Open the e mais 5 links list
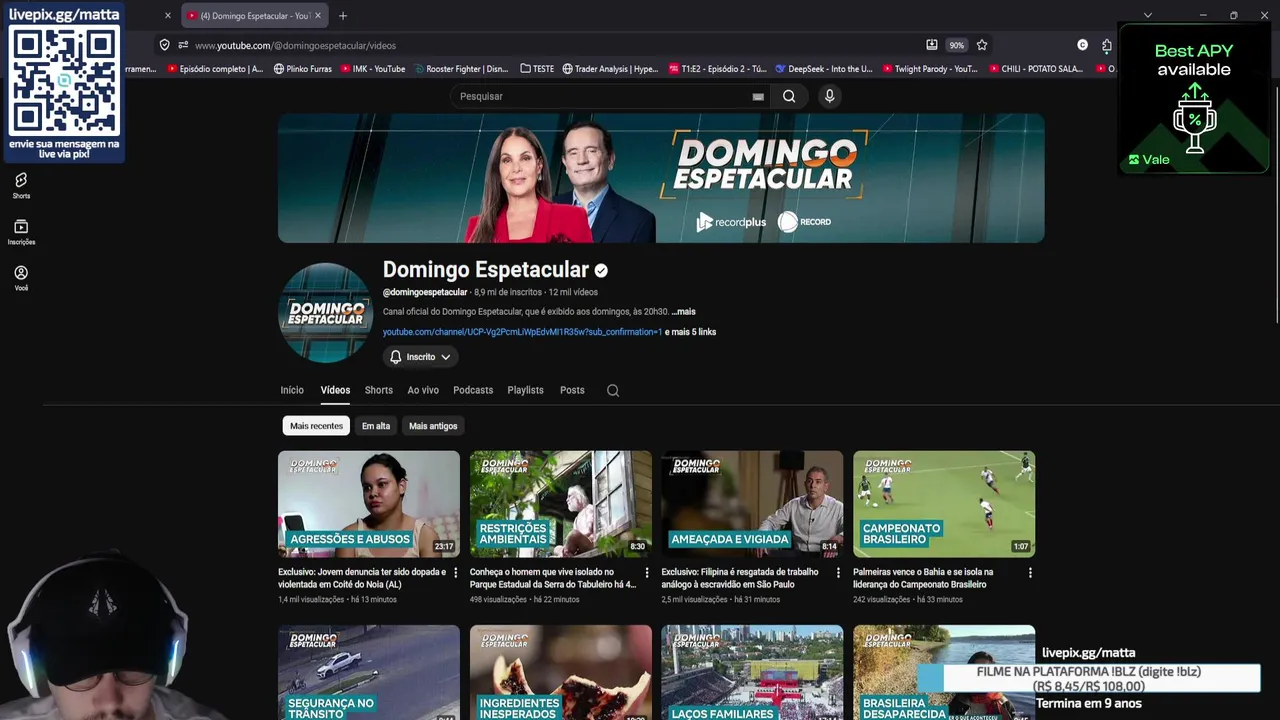 tap(690, 332)
